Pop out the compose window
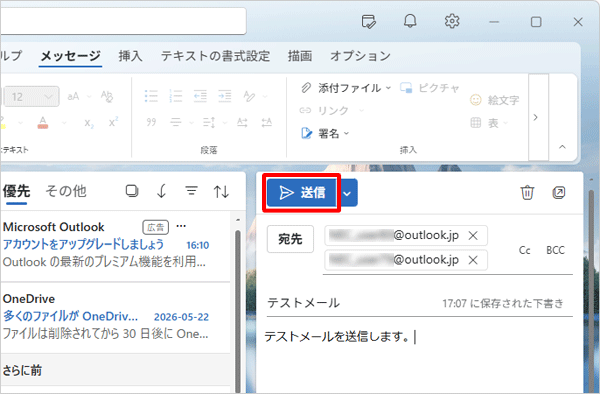 tap(559, 192)
